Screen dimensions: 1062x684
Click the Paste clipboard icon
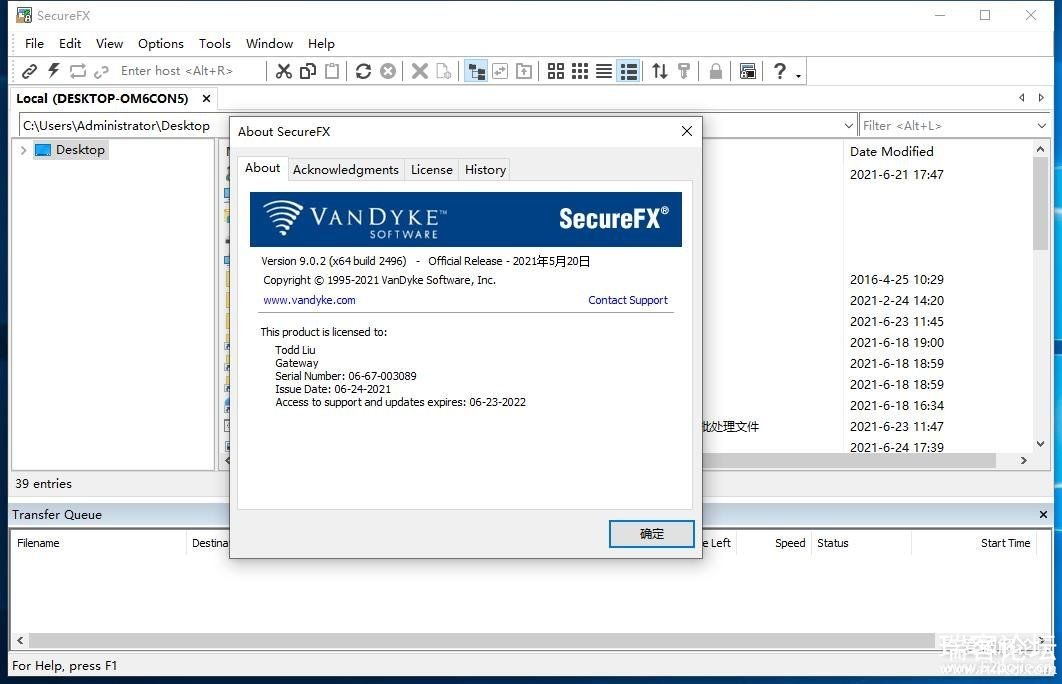point(332,71)
